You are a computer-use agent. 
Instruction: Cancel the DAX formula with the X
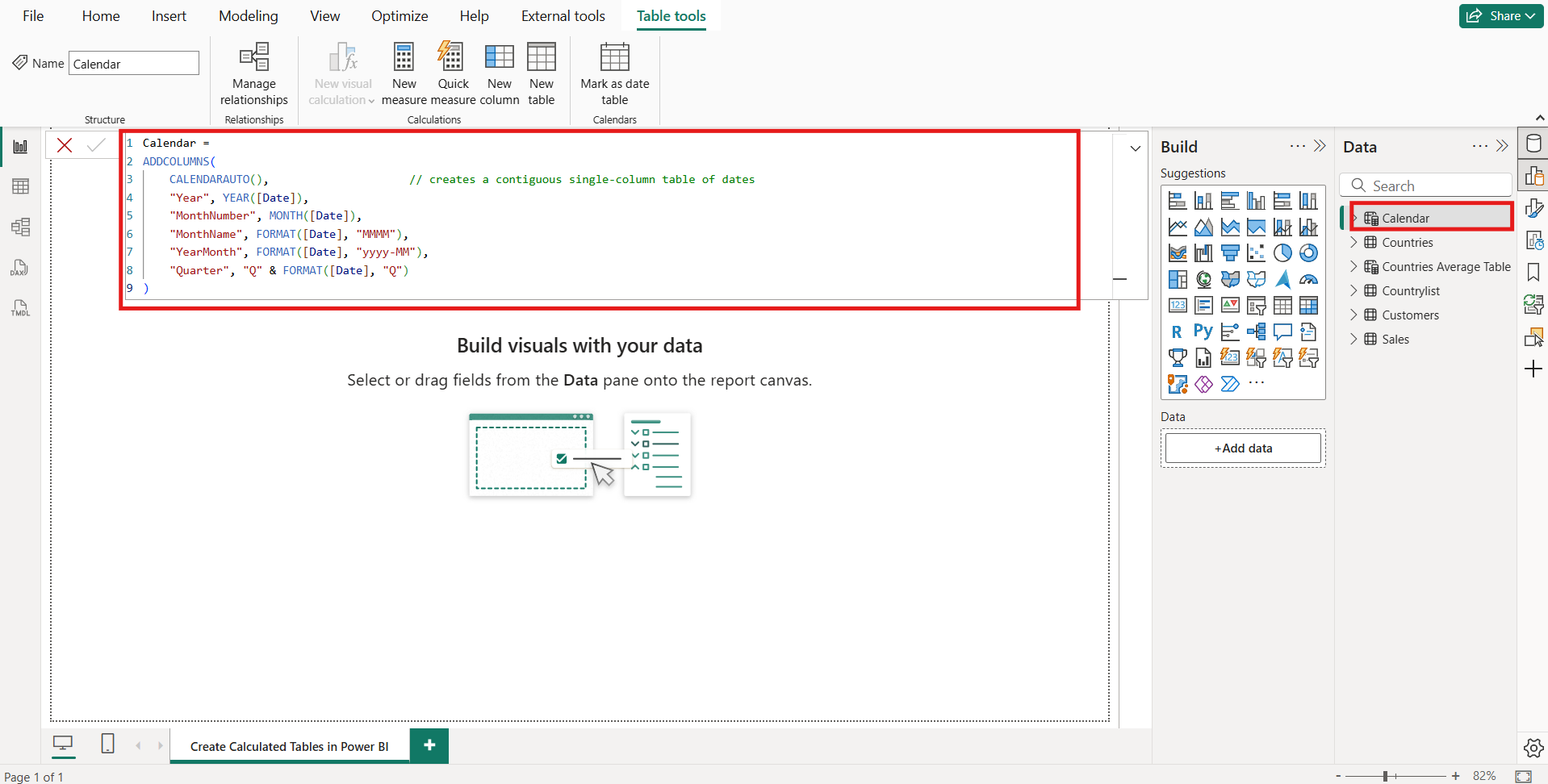click(x=65, y=145)
